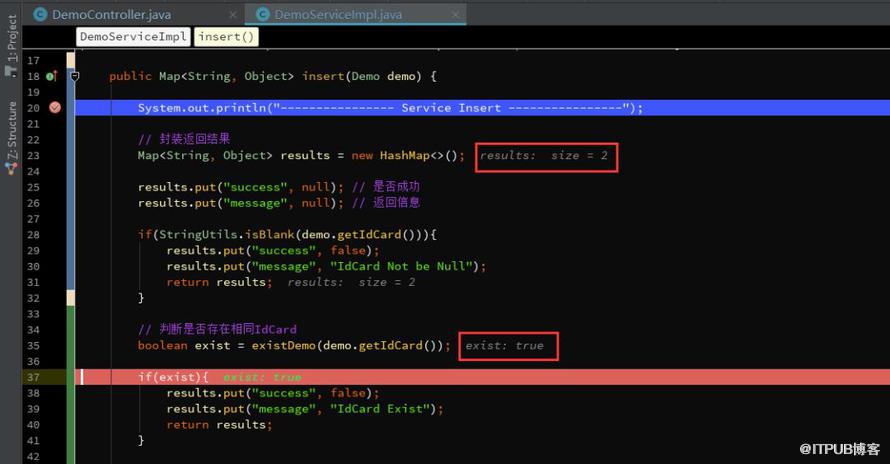Viewport: 890px width, 464px height.
Task: Click the closing brace on line 41
Action: pos(141,440)
